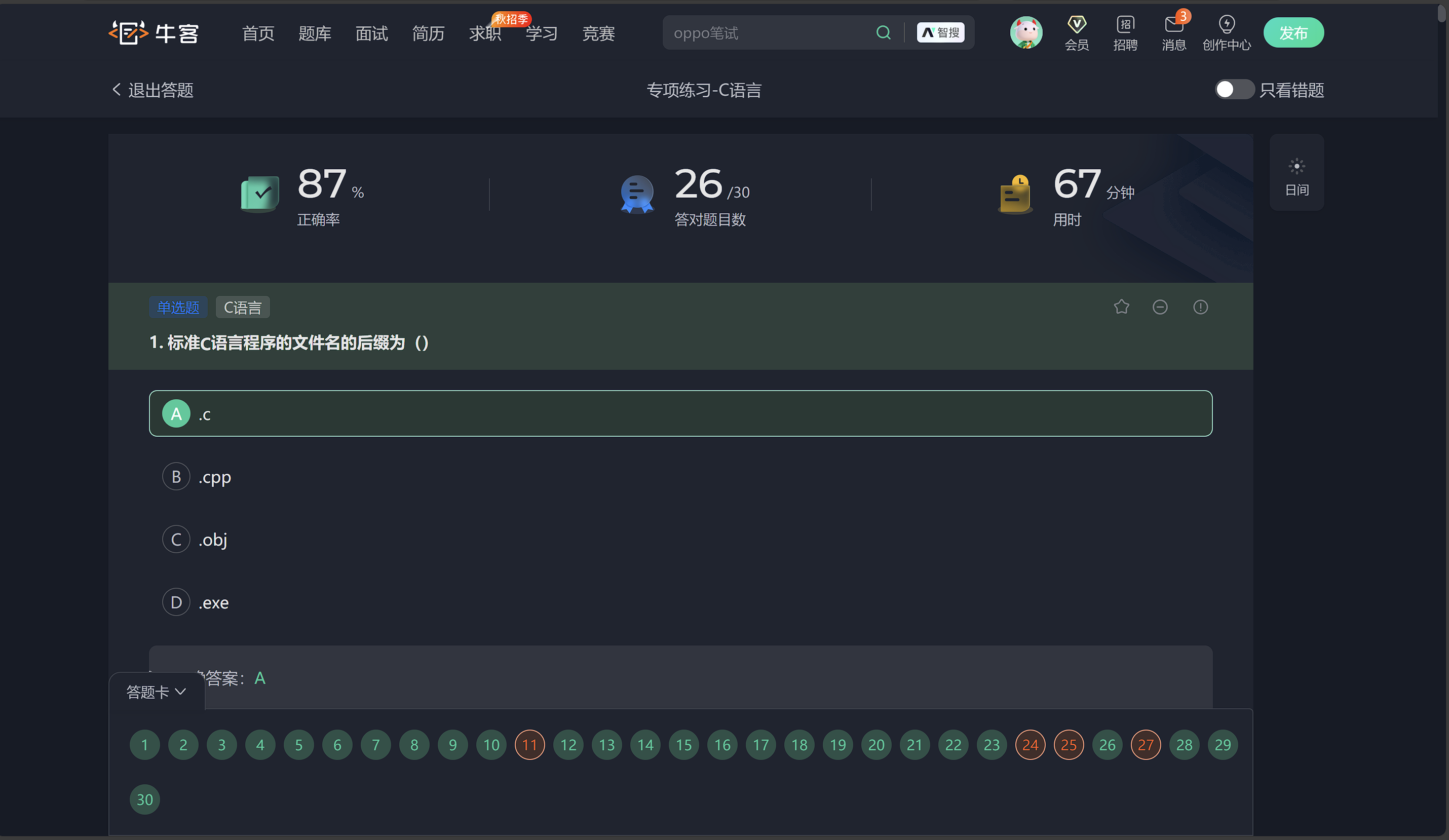Collapse the 答题卡 answer card panel
The image size is (1449, 840).
click(x=156, y=692)
